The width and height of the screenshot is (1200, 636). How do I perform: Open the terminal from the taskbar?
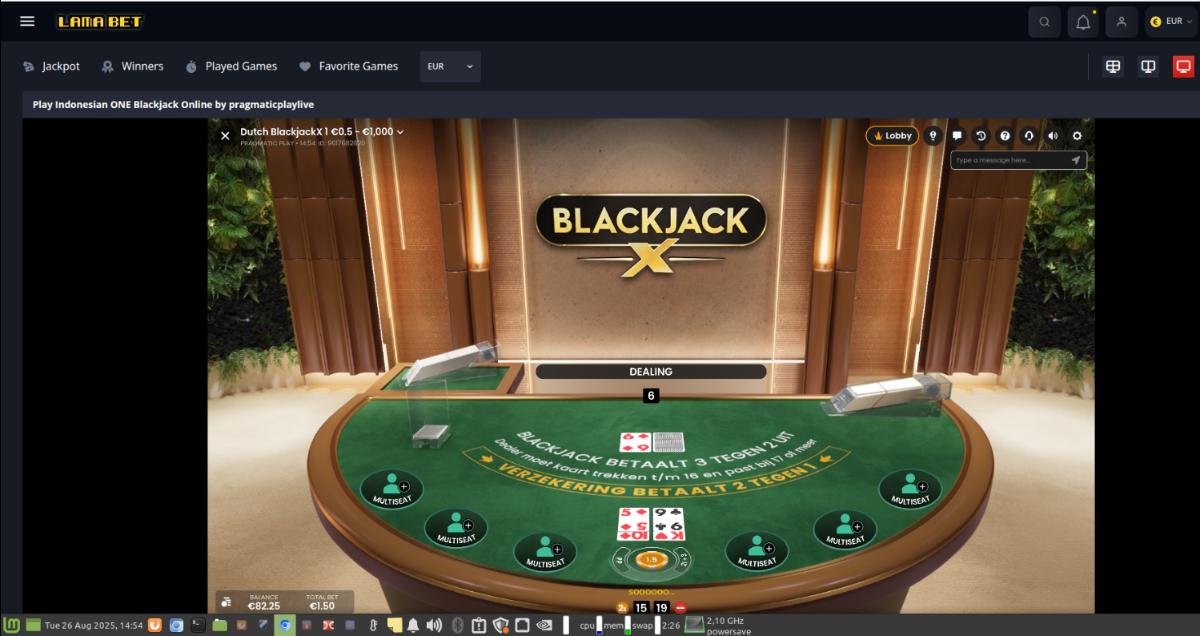[198, 625]
